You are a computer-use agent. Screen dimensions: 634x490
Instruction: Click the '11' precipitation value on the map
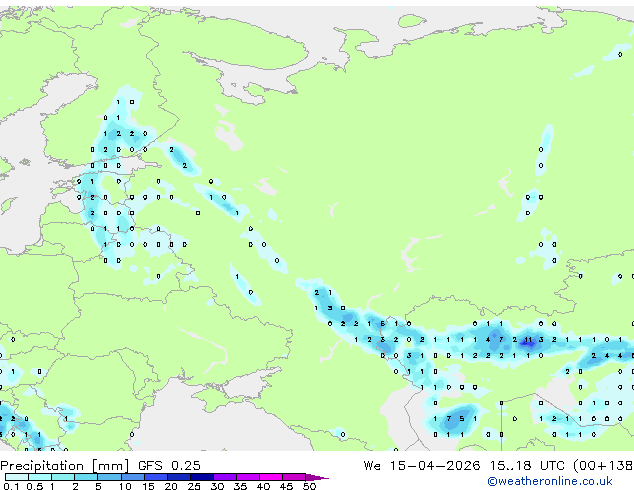pos(528,340)
